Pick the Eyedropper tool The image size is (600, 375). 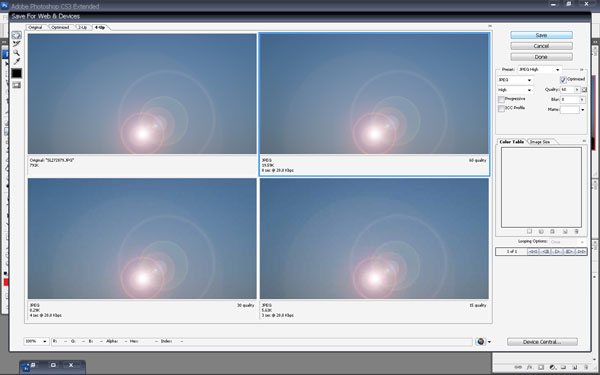pos(16,61)
